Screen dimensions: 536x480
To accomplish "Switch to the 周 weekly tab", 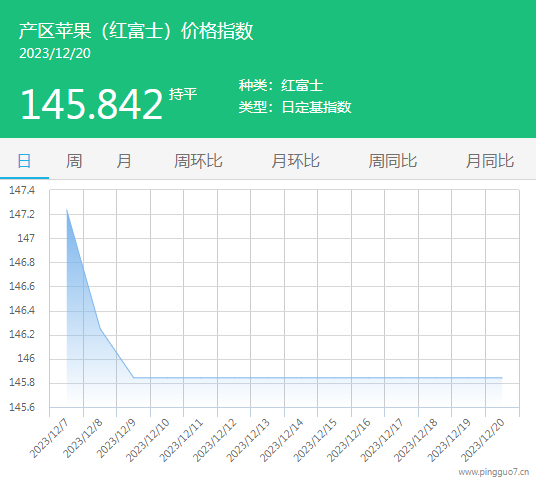I will click(x=74, y=161).
